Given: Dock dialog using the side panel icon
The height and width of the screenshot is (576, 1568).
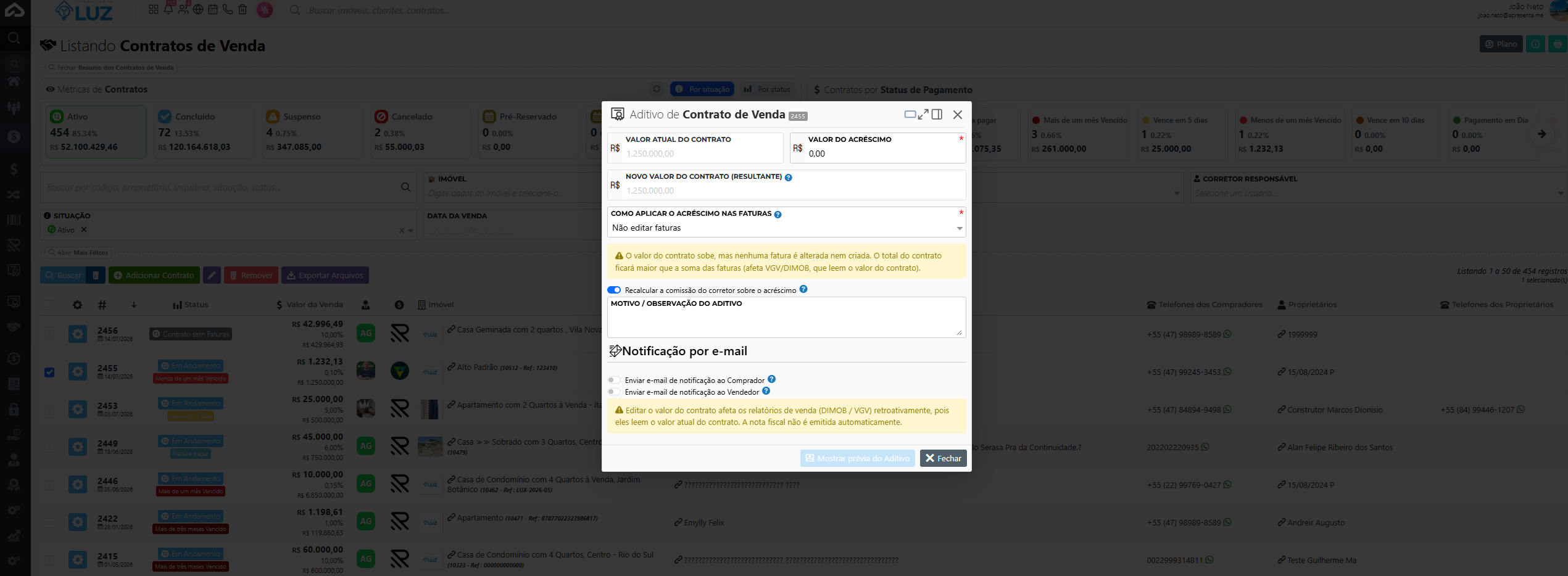Looking at the screenshot, I should click(937, 114).
